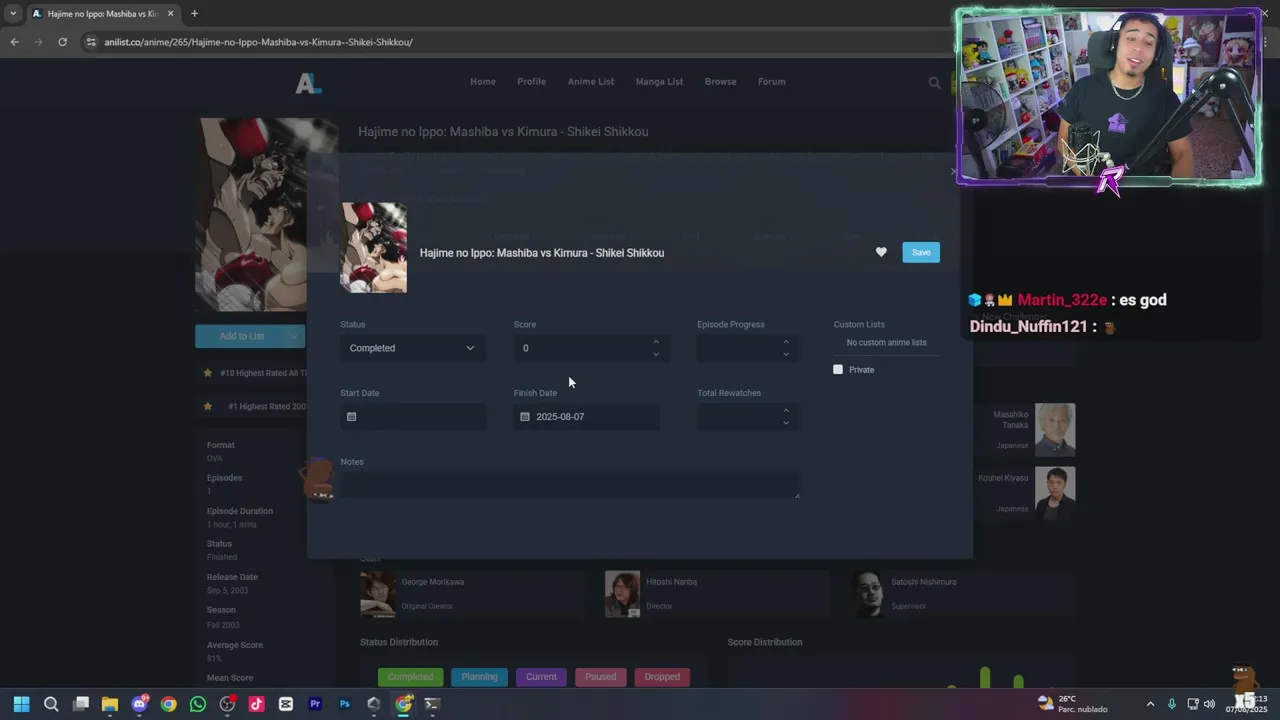Select the Completed status distribution chip
This screenshot has width=1280, height=720.
[410, 676]
